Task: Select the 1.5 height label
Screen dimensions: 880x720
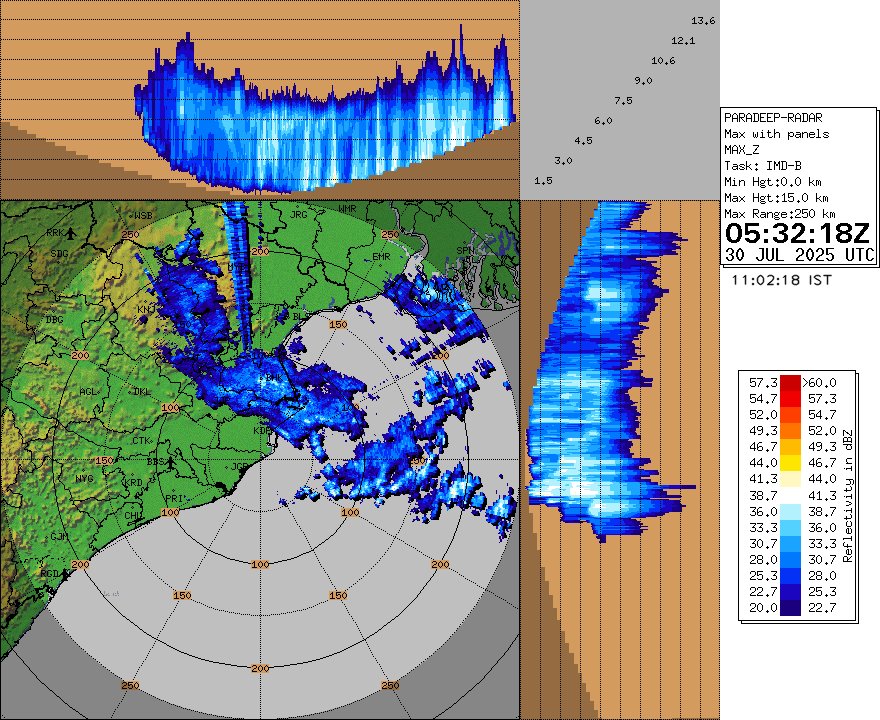Action: 543,181
